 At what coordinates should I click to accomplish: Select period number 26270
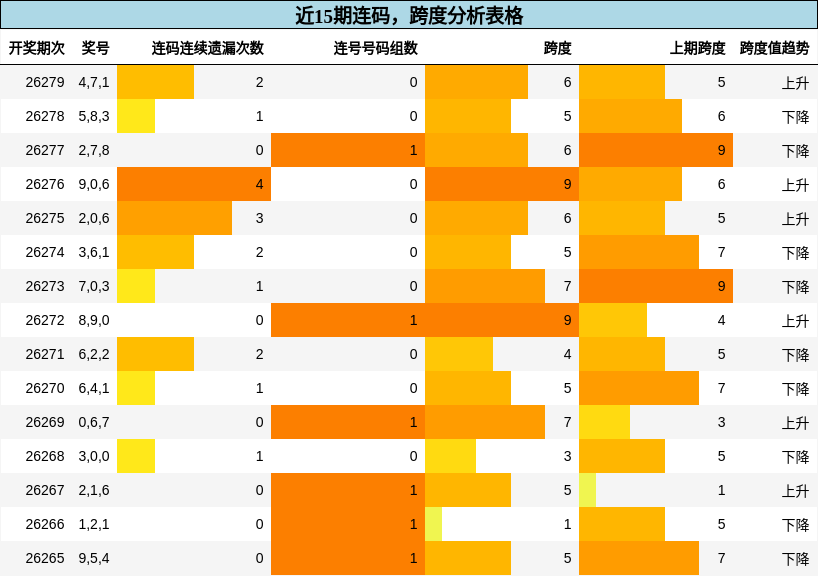coord(45,388)
